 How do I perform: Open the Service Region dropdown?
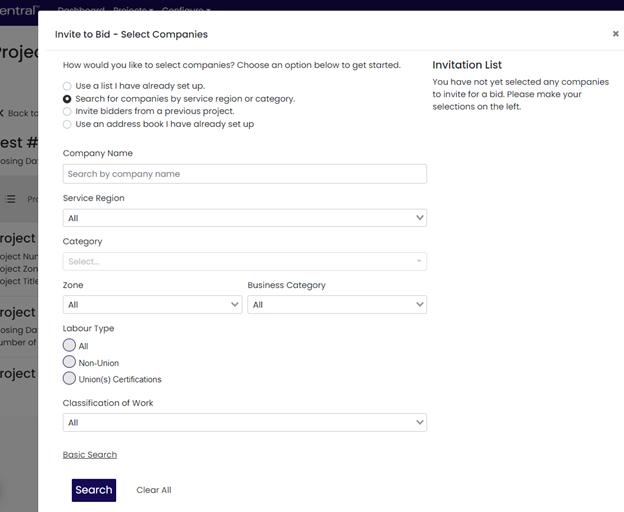click(244, 218)
